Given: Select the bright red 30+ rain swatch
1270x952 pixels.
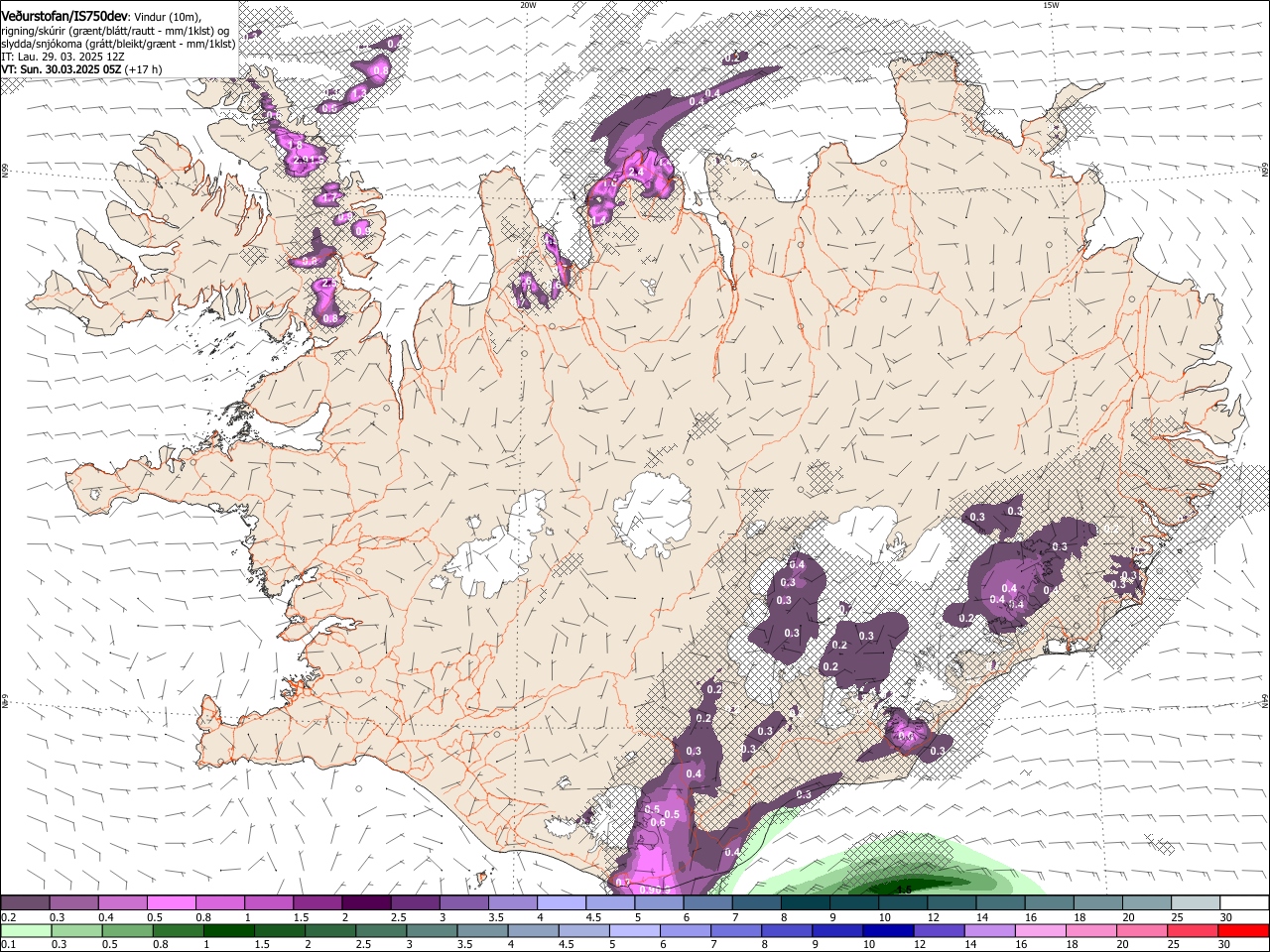Looking at the screenshot, I should (x=1243, y=930).
